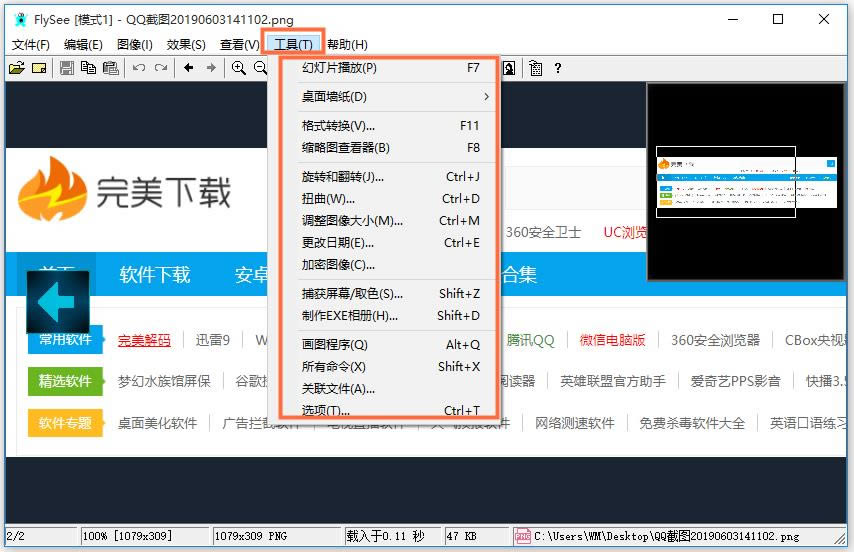Click the 软件下载 tab in the image
Viewport: 854px width, 552px height.
[x=155, y=275]
